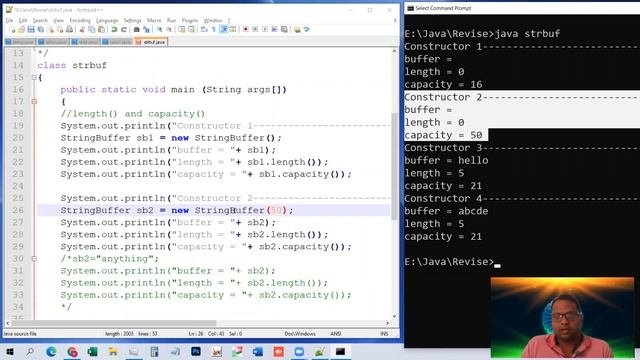Screen dimensions: 640x360
Task: Click 'length : 2003' in status bar
Action: click(119, 333)
